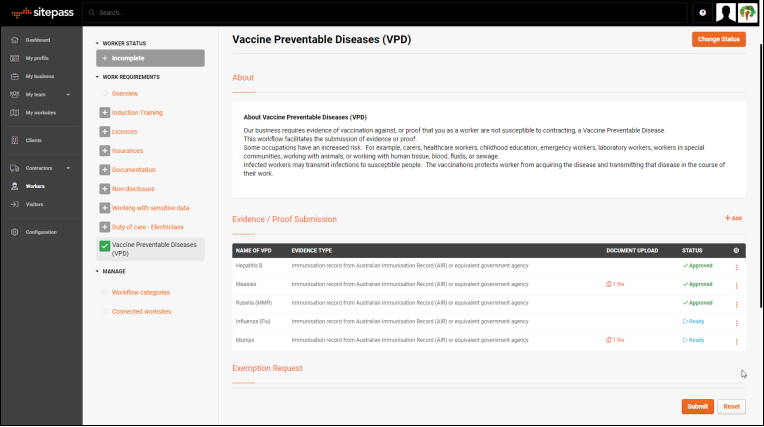The height and width of the screenshot is (427, 764).
Task: Open row actions menu for Influenza (Flu)
Action: [736, 323]
